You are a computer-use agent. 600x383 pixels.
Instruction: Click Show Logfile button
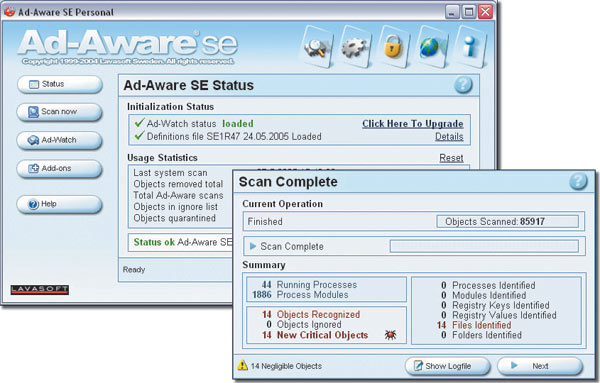click(447, 366)
